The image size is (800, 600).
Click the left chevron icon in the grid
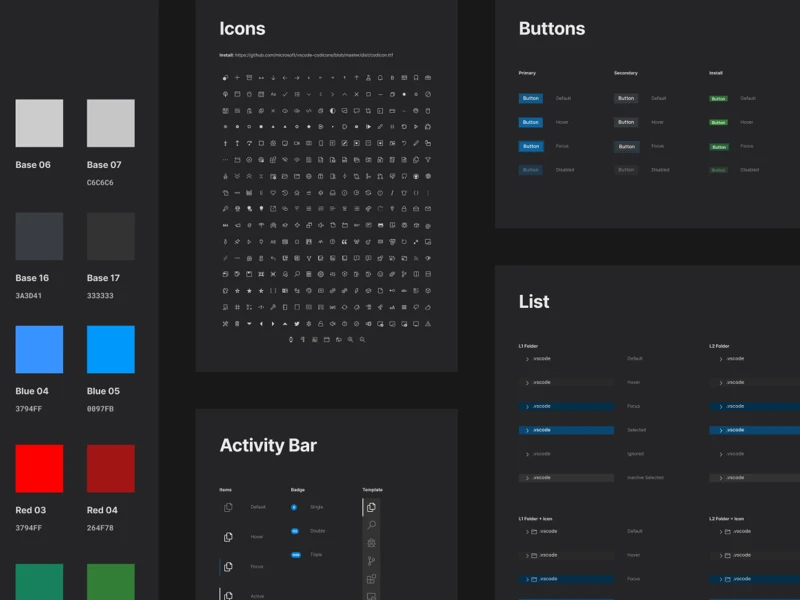(x=320, y=94)
